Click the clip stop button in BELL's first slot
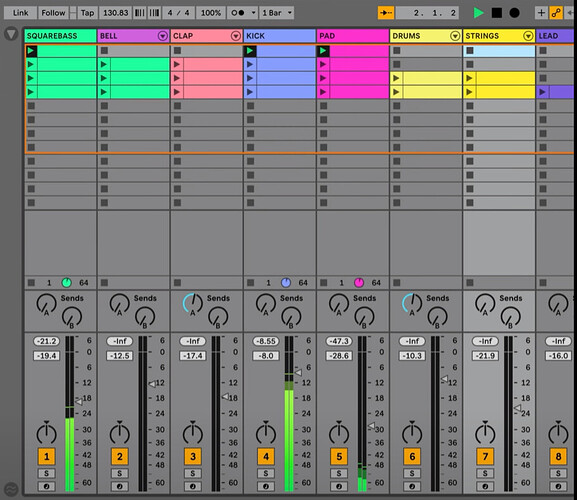Viewport: 577px width, 500px height. coord(105,50)
